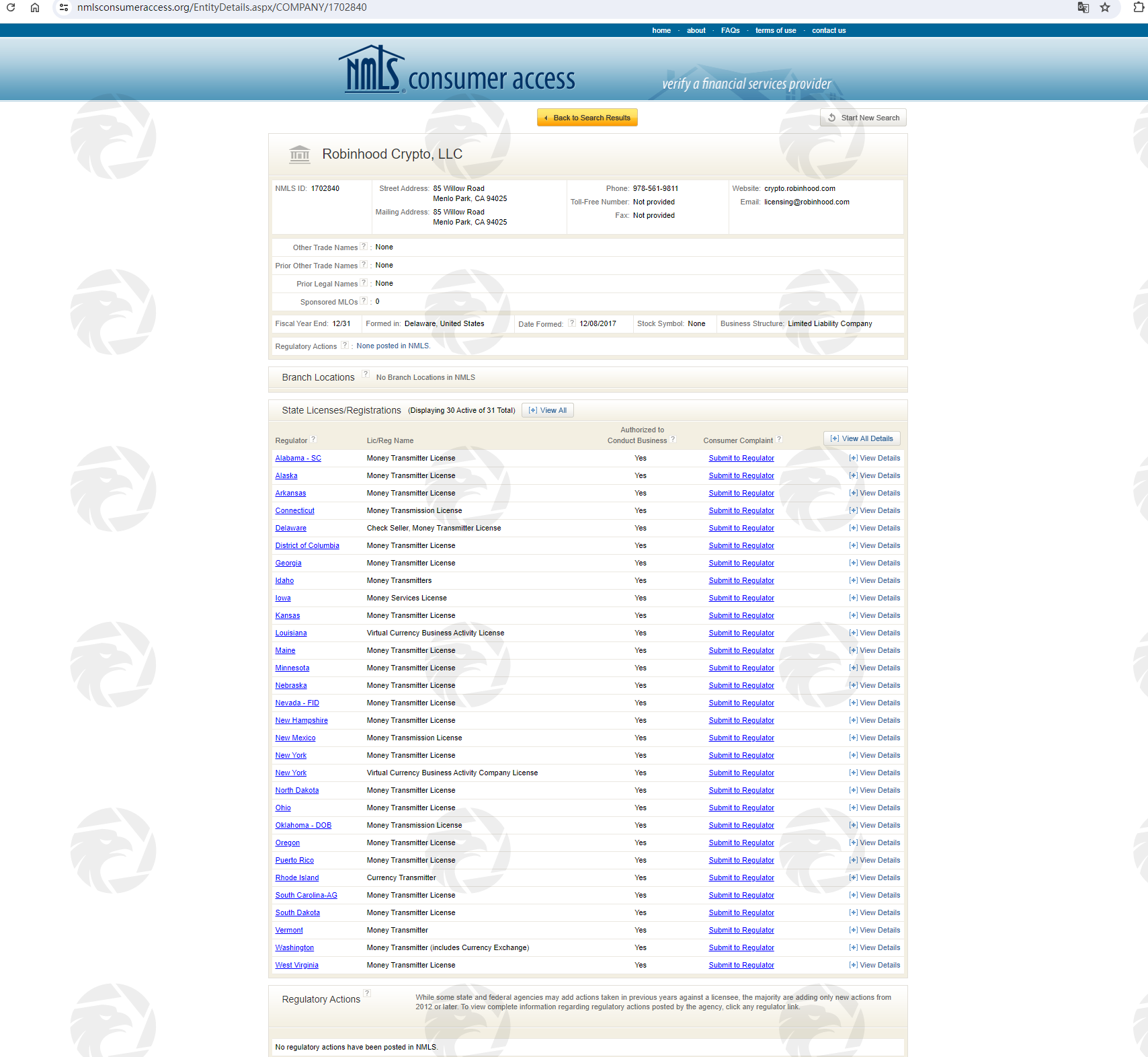Open the District of Columbia regulator link

point(307,545)
